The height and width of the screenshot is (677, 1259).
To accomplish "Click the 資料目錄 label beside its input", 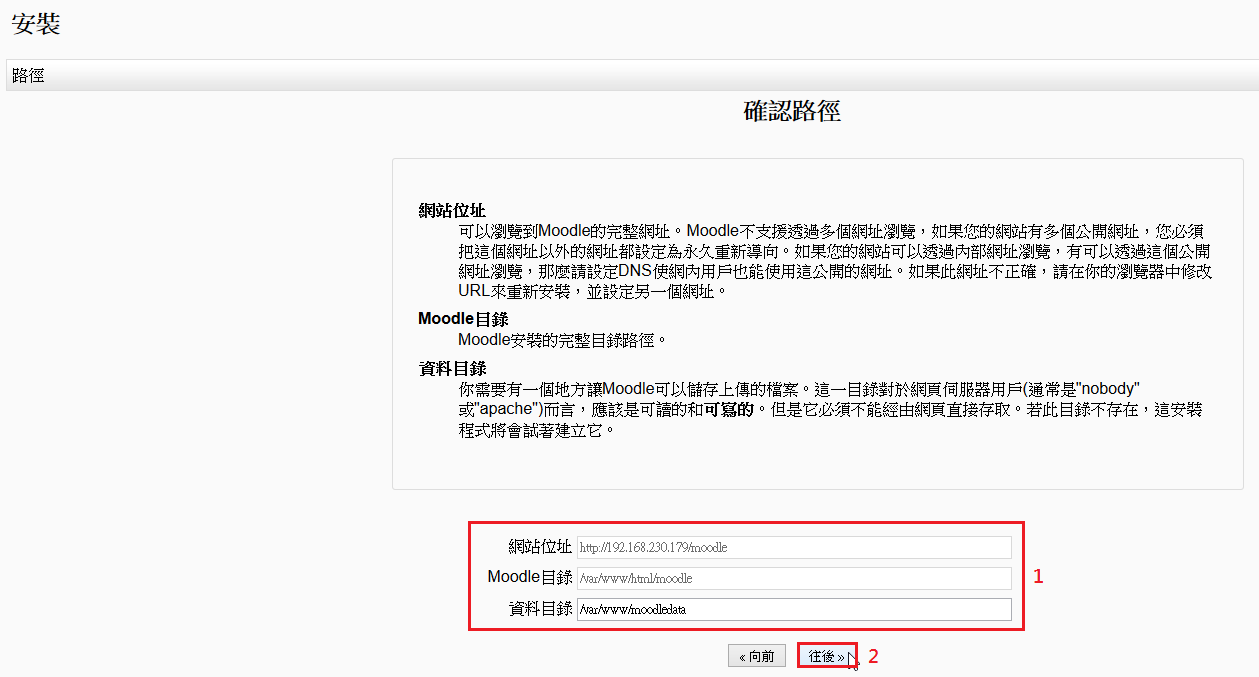I will click(540, 608).
